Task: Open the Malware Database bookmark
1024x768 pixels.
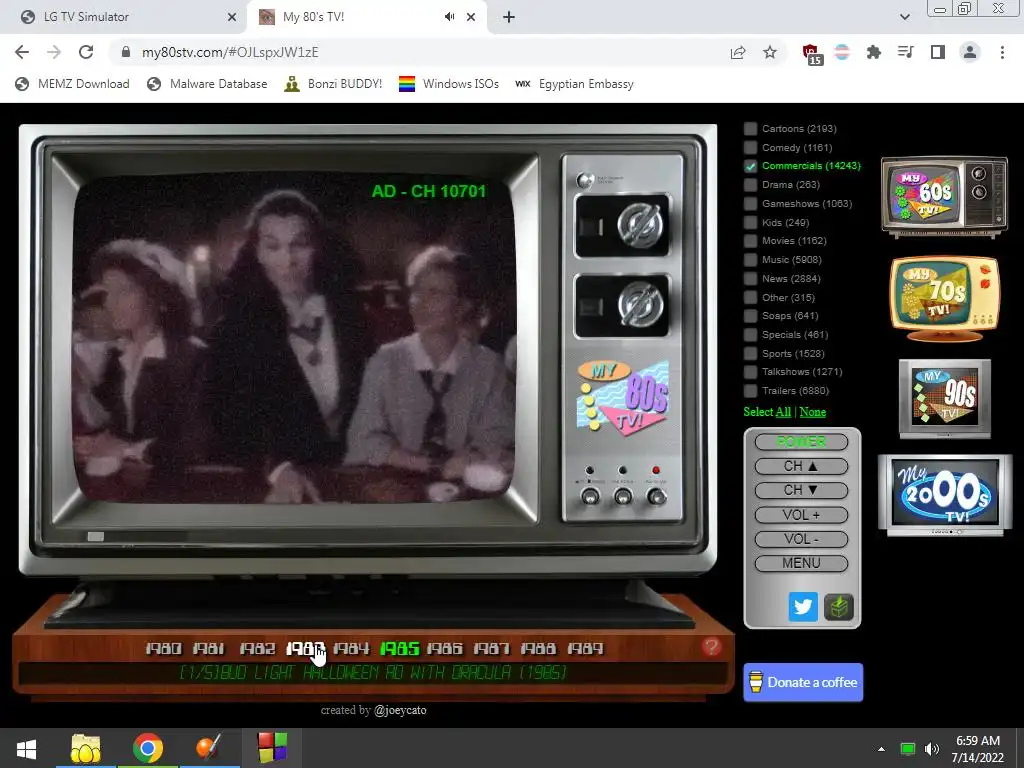Action: [207, 84]
